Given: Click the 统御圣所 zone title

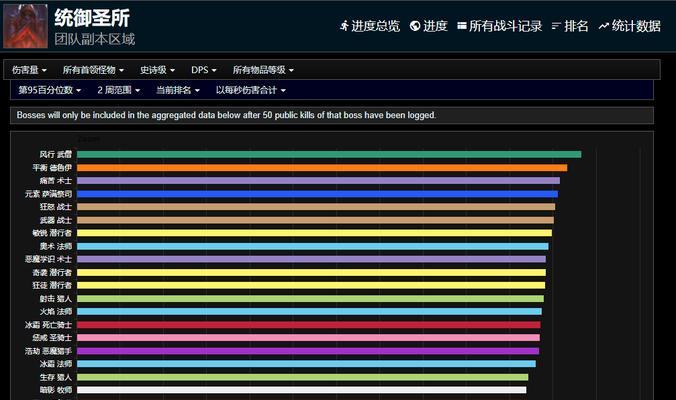Looking at the screenshot, I should click(x=92, y=18).
